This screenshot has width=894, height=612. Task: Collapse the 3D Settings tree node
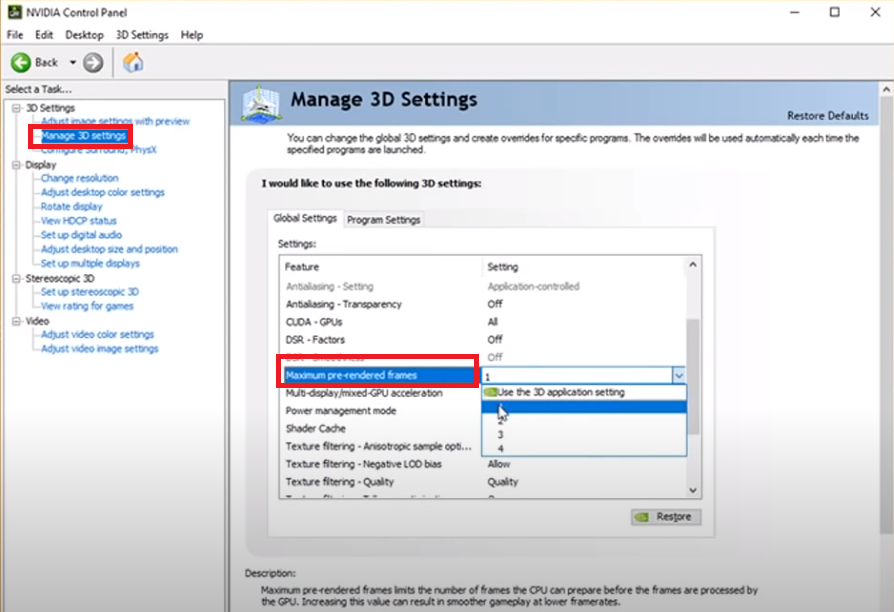point(17,108)
